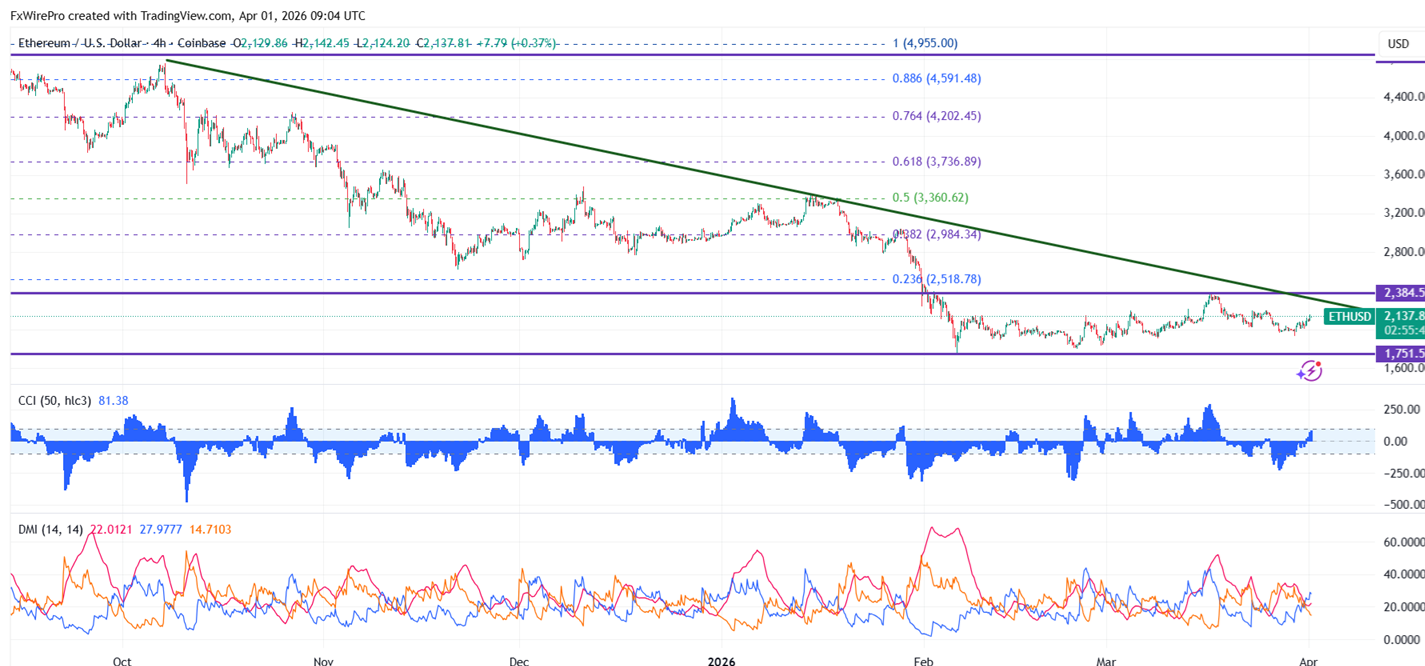
Task: Click the Apr label on time axis
Action: [1309, 661]
